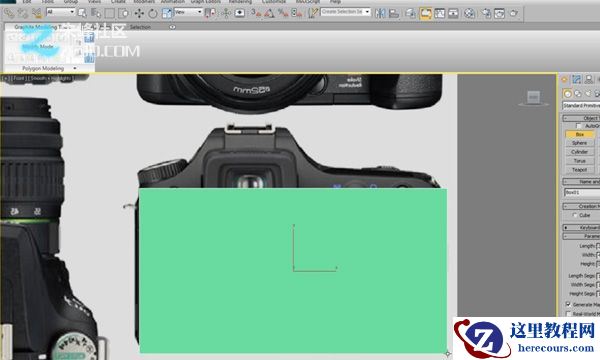Click the ribbon minimize toggle beside Selection
The width and height of the screenshot is (600, 360).
pos(173,27)
